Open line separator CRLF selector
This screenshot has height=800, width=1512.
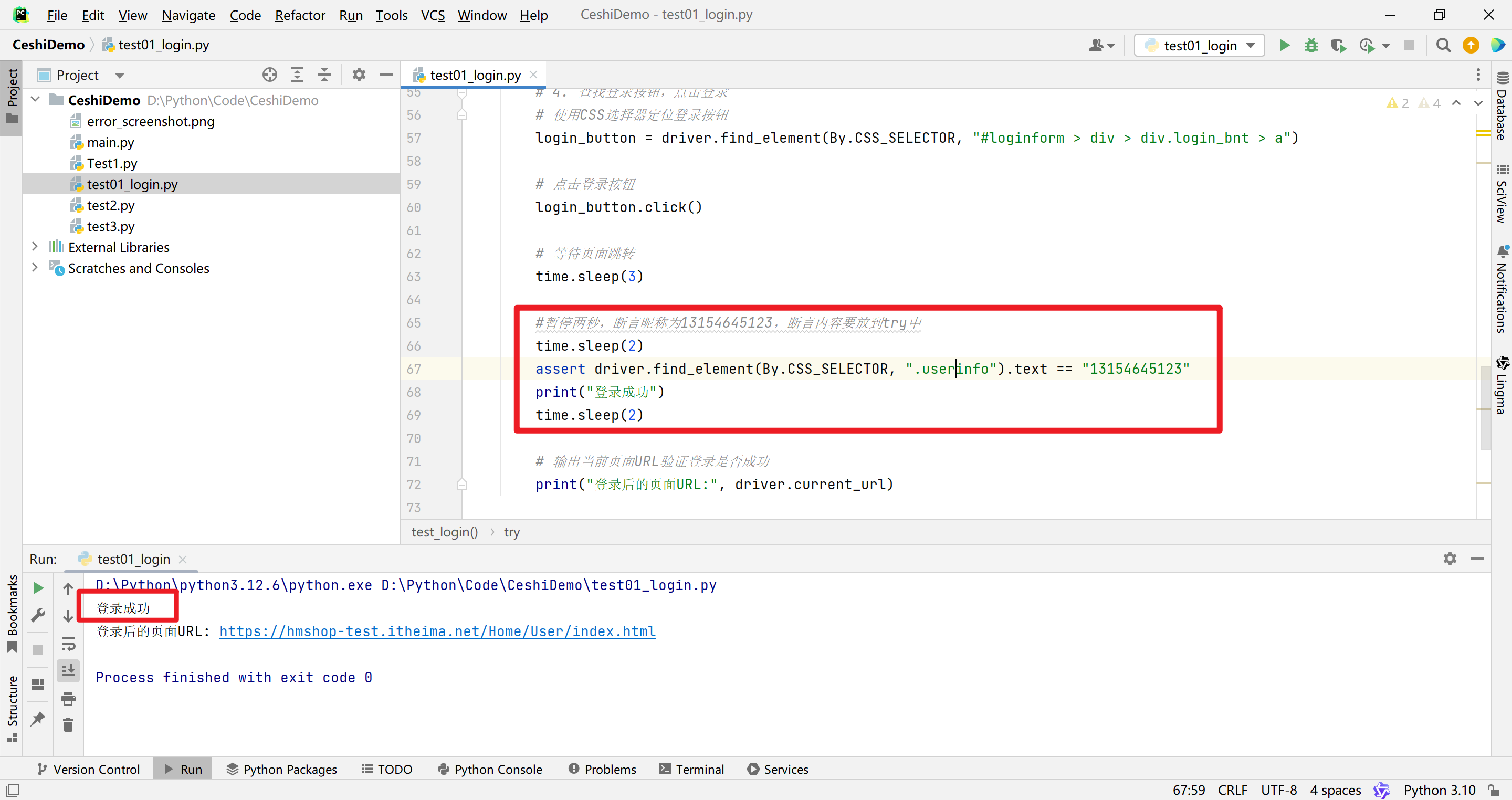1232,790
